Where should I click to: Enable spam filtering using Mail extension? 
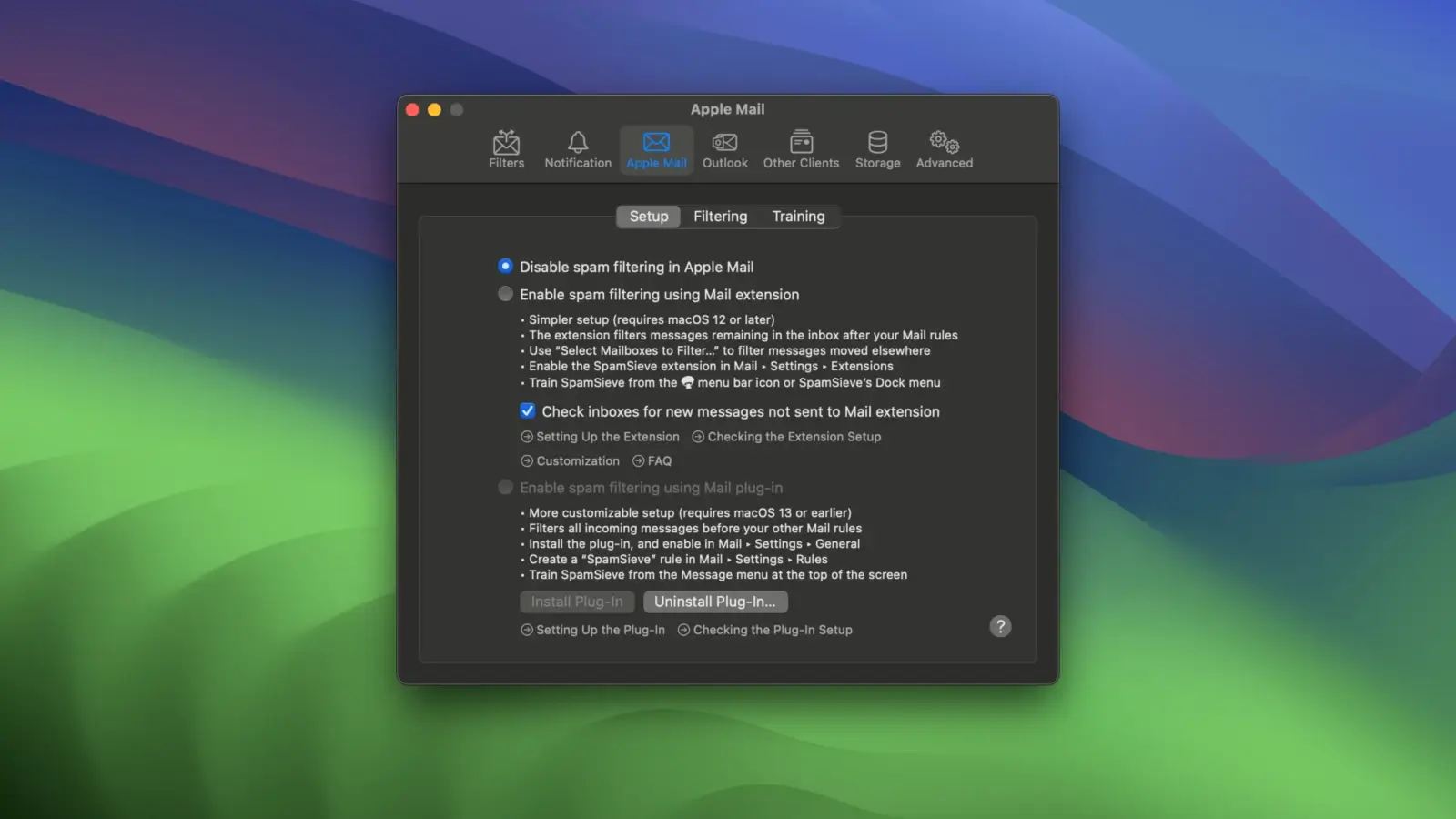(x=506, y=294)
